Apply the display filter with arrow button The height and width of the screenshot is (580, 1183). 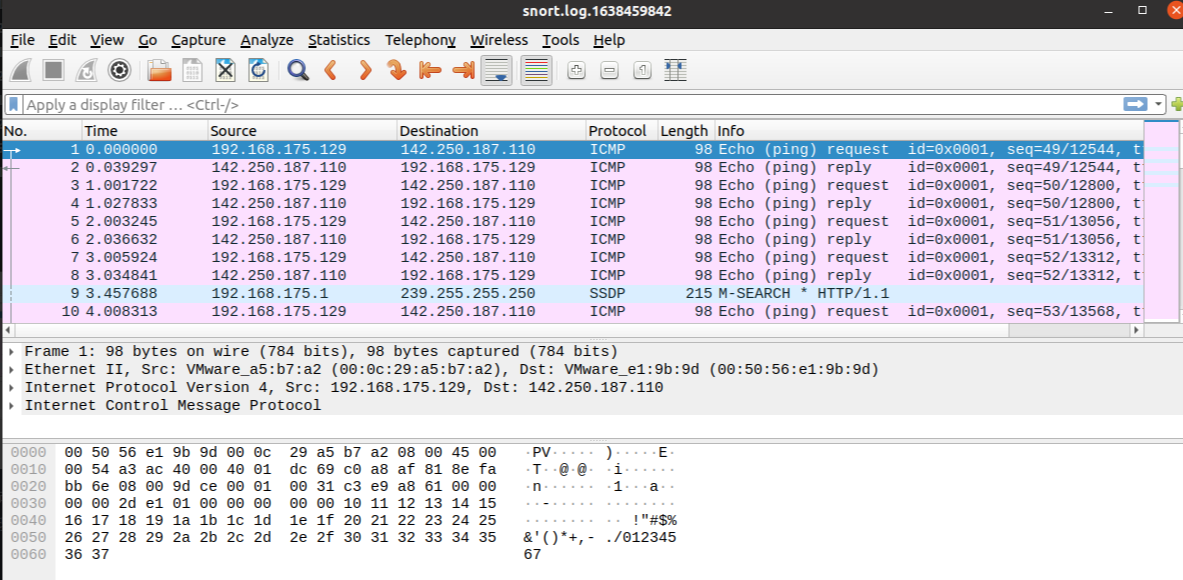tap(1135, 104)
